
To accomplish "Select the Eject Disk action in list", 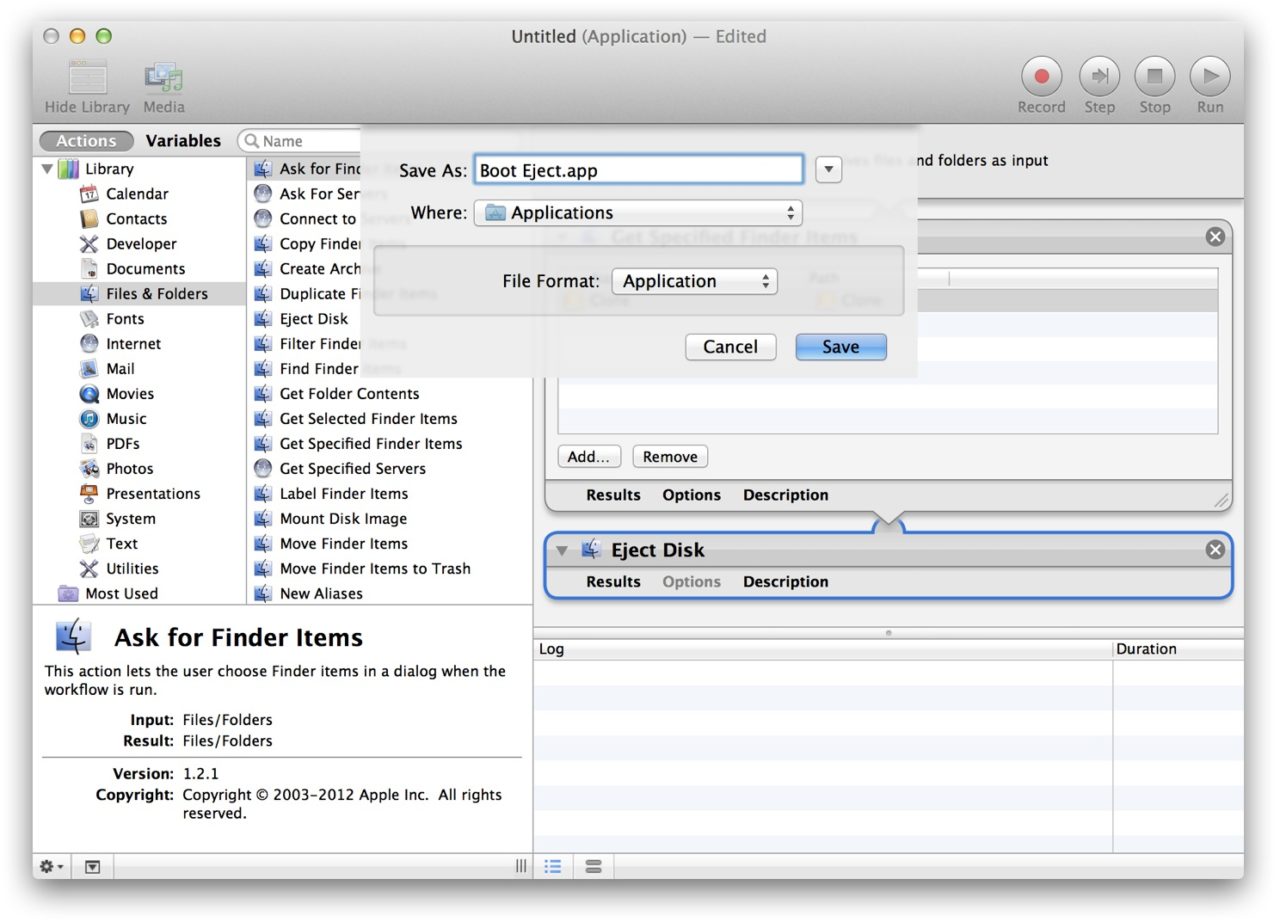I will point(314,319).
